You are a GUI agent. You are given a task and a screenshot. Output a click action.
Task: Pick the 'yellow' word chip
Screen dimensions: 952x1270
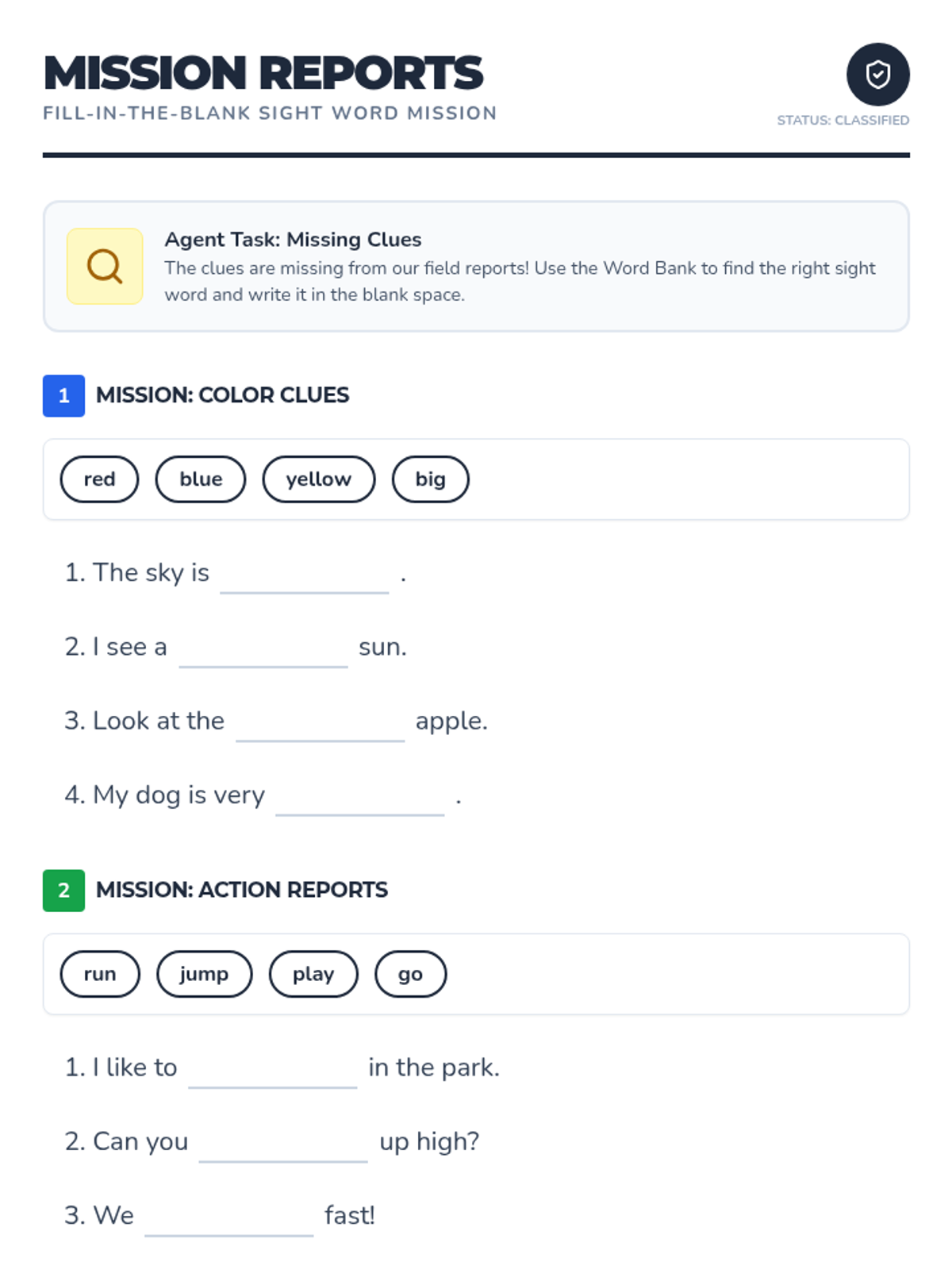pyautogui.click(x=318, y=479)
